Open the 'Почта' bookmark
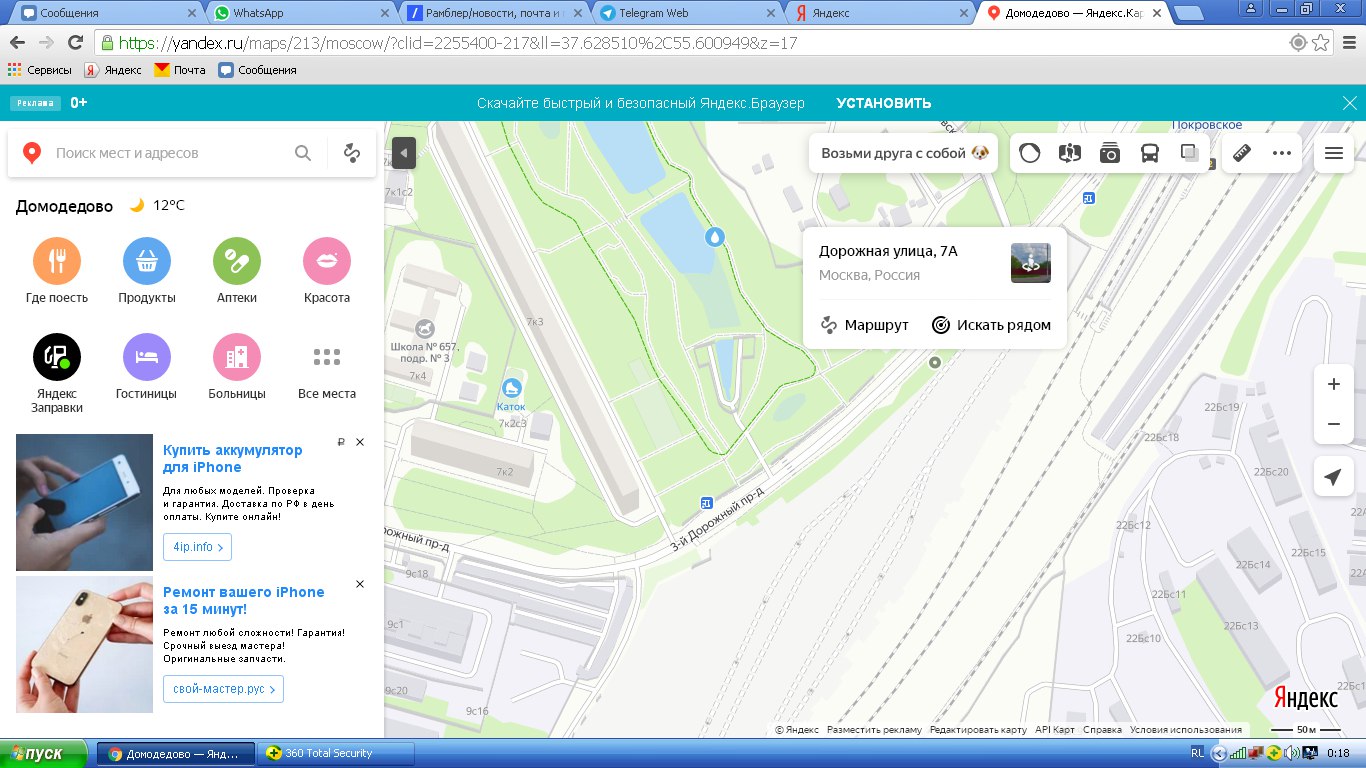 click(180, 70)
